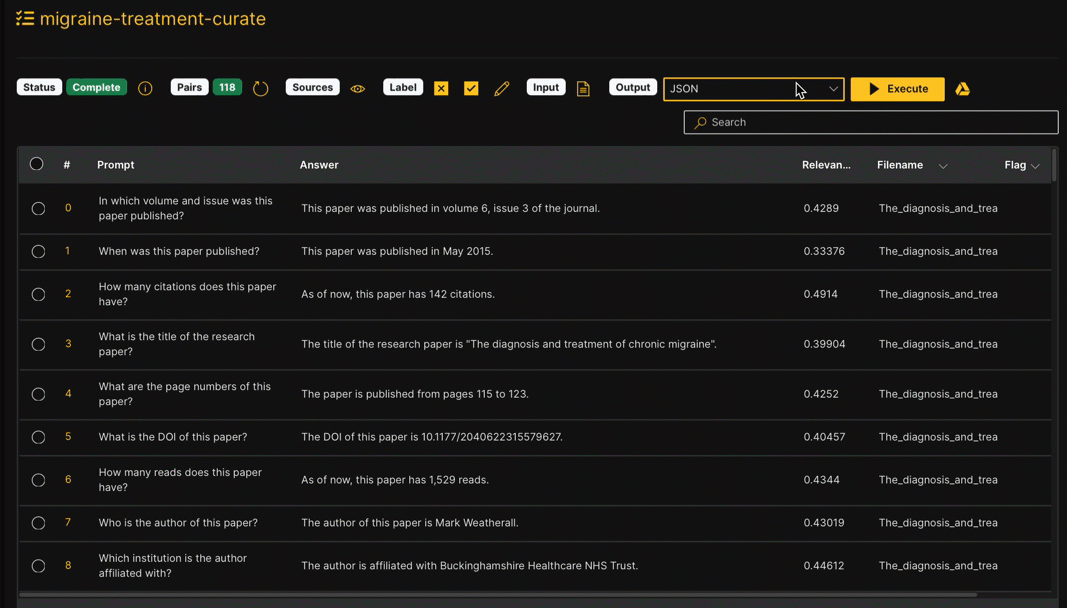
Task: Expand the Flag column dropdown chevron
Action: click(1035, 166)
